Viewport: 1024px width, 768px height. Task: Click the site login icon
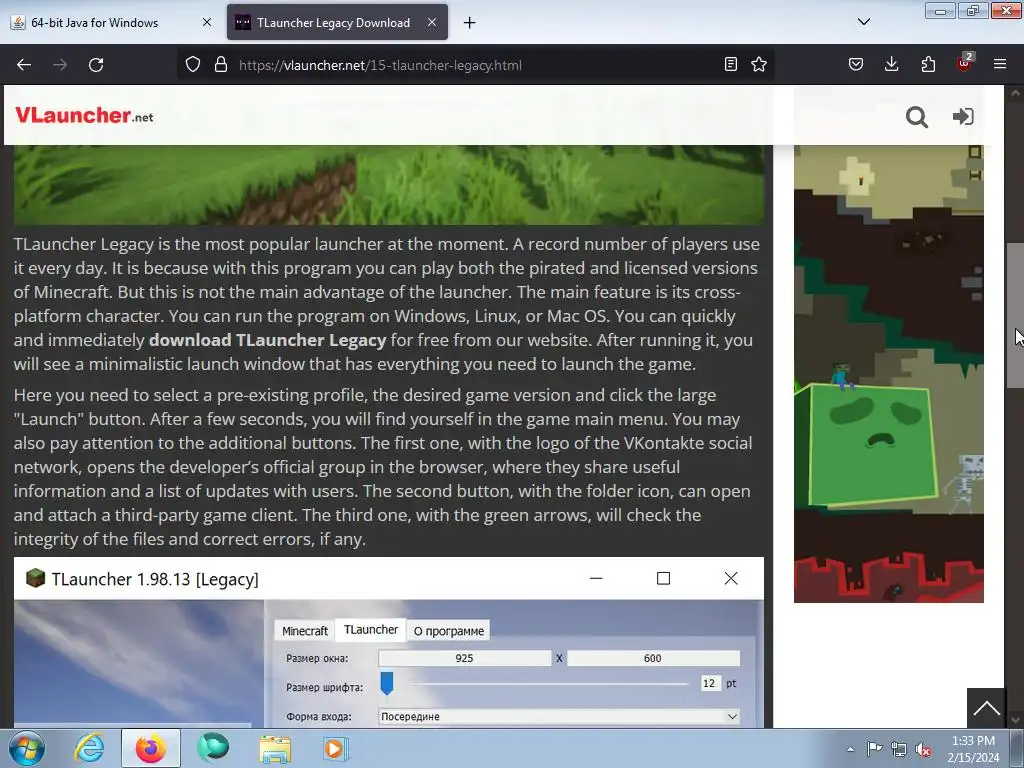pyautogui.click(x=963, y=116)
